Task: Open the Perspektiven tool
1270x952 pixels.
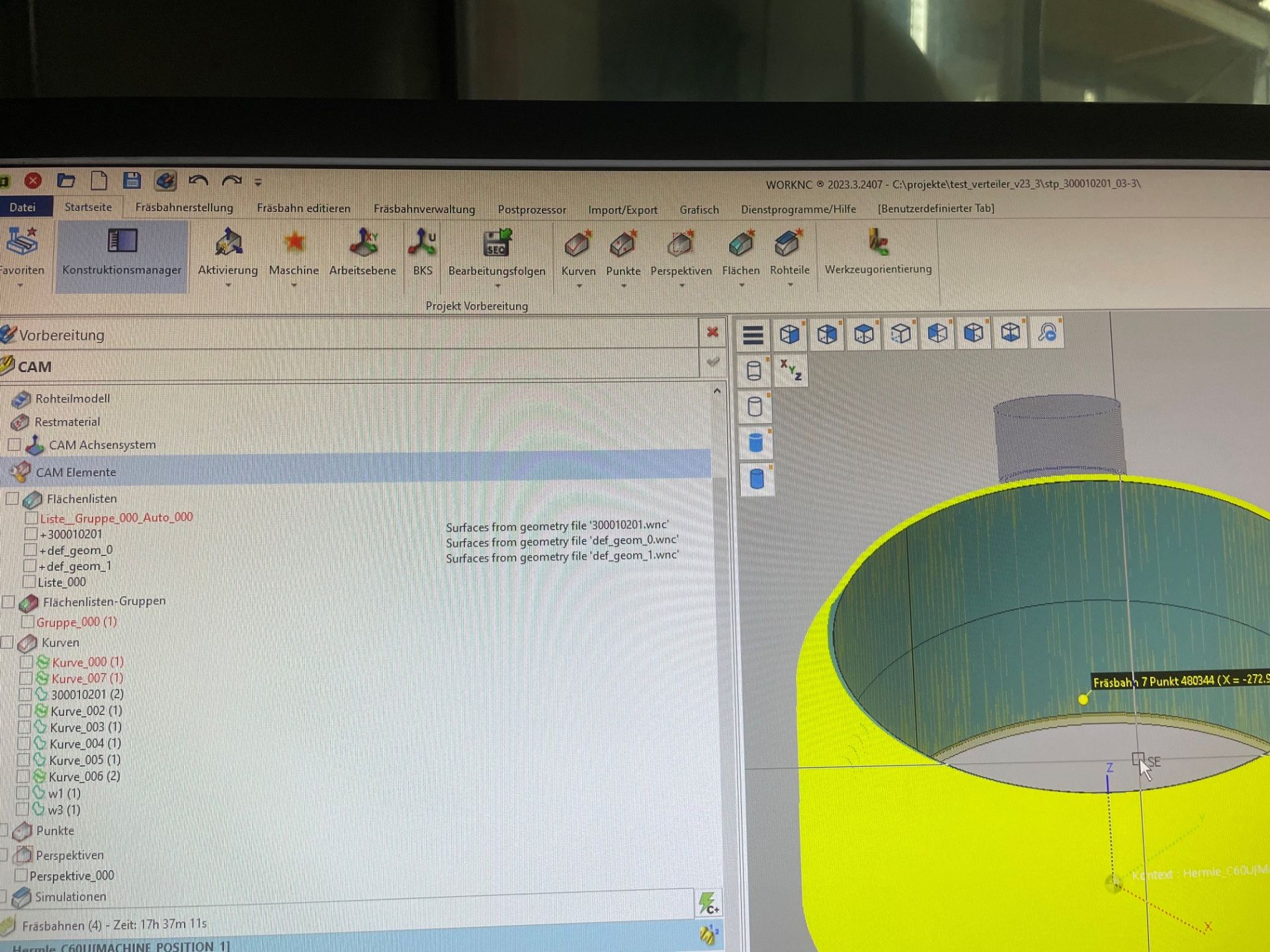Action: click(681, 244)
